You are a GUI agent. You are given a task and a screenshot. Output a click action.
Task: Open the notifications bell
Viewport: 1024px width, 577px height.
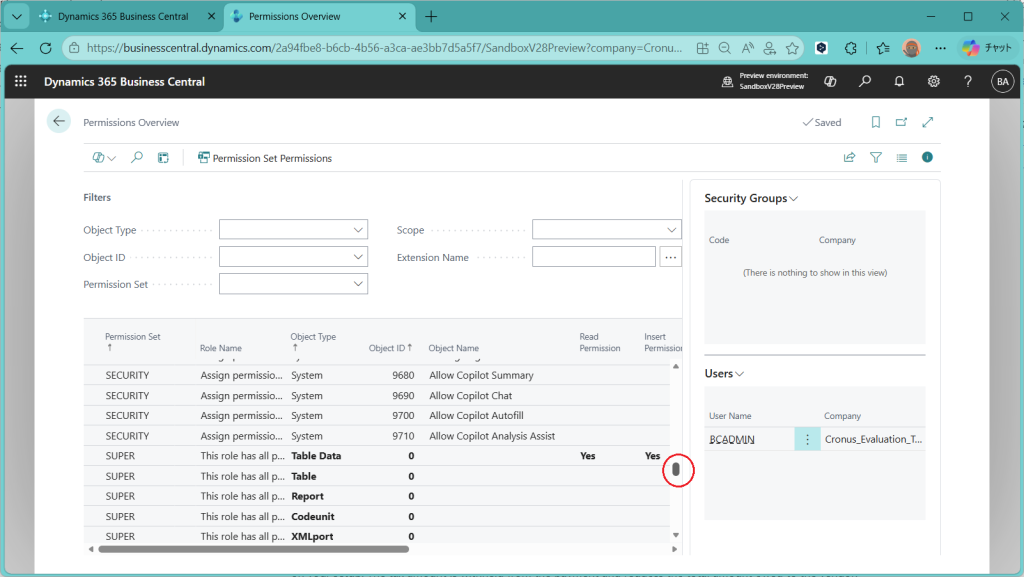click(899, 82)
